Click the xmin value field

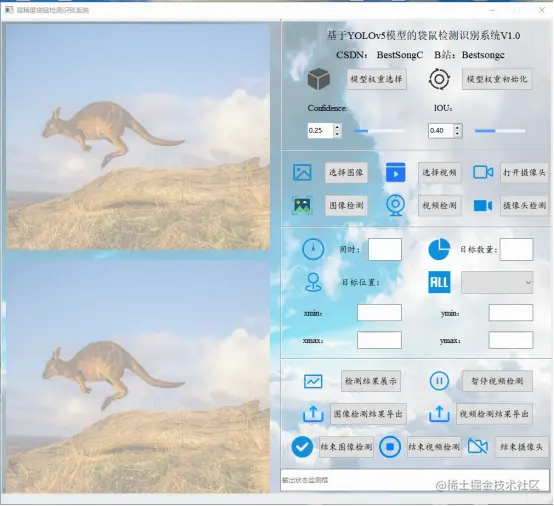(379, 312)
